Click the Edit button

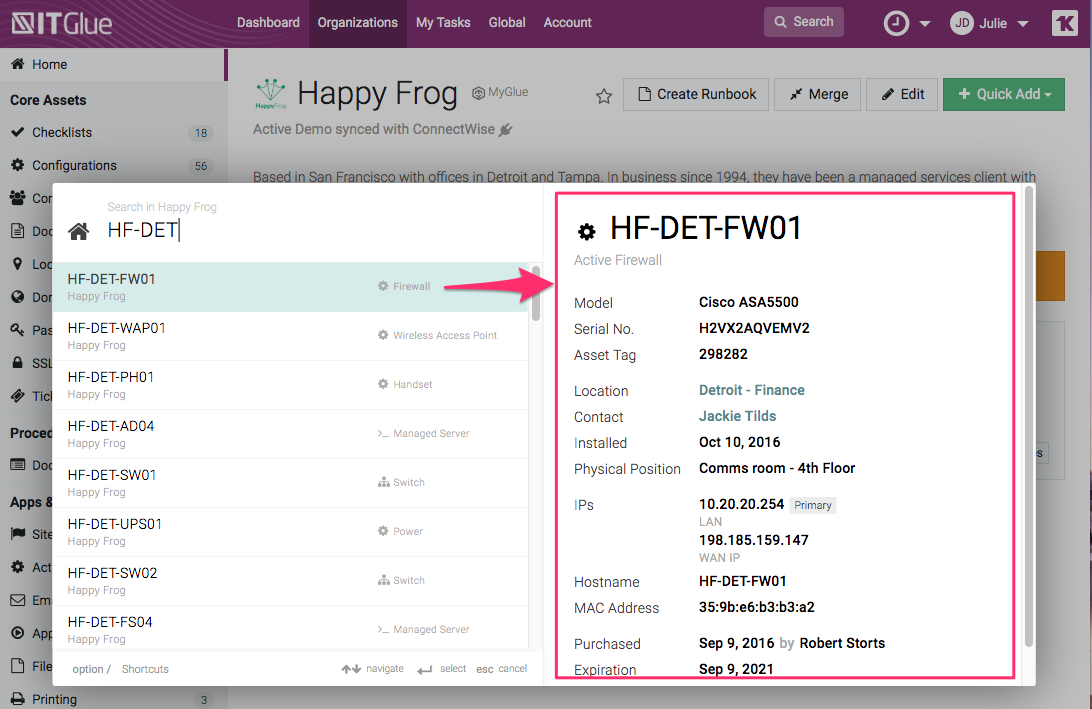click(902, 94)
